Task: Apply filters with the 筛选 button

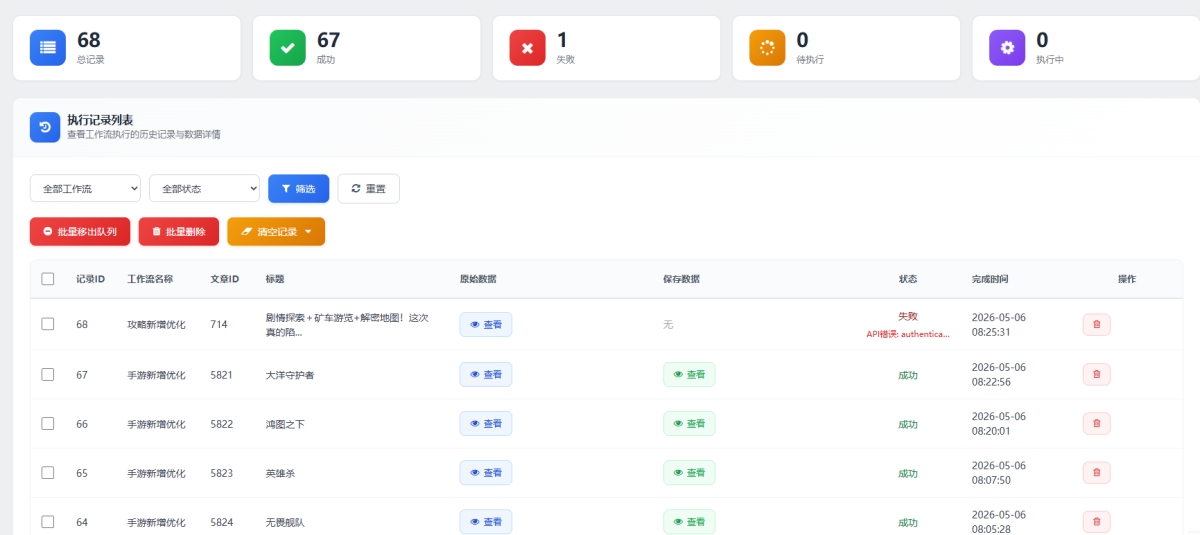Action: point(298,188)
